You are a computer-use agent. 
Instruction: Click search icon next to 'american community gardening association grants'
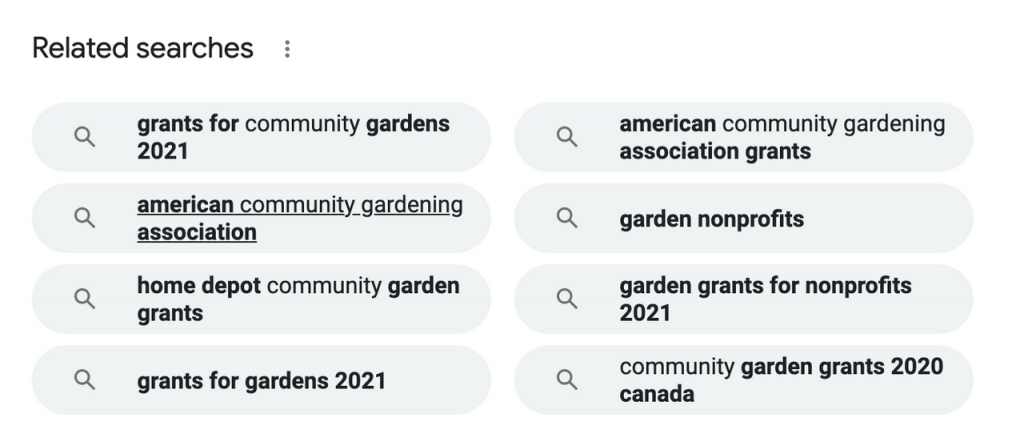567,137
